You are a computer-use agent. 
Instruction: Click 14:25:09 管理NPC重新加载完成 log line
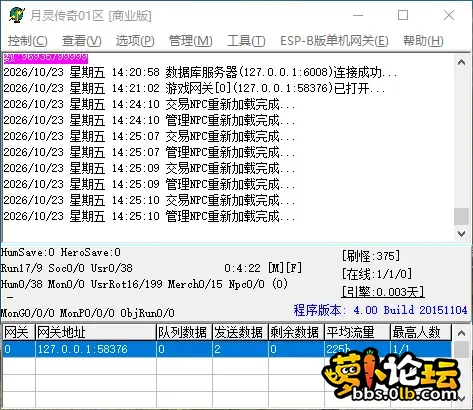click(149, 184)
